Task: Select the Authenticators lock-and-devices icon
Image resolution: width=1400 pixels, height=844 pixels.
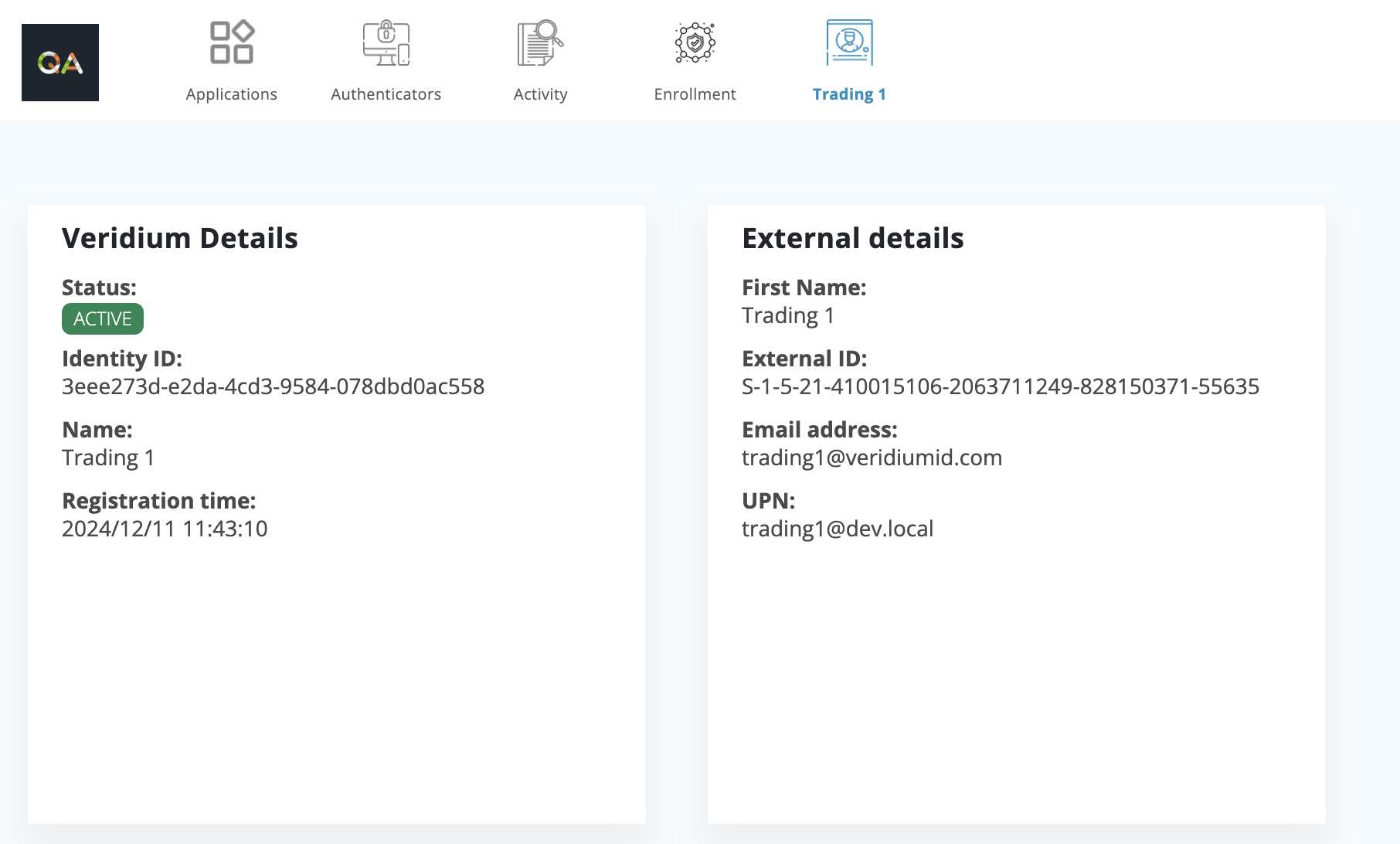Action: pyautogui.click(x=386, y=43)
